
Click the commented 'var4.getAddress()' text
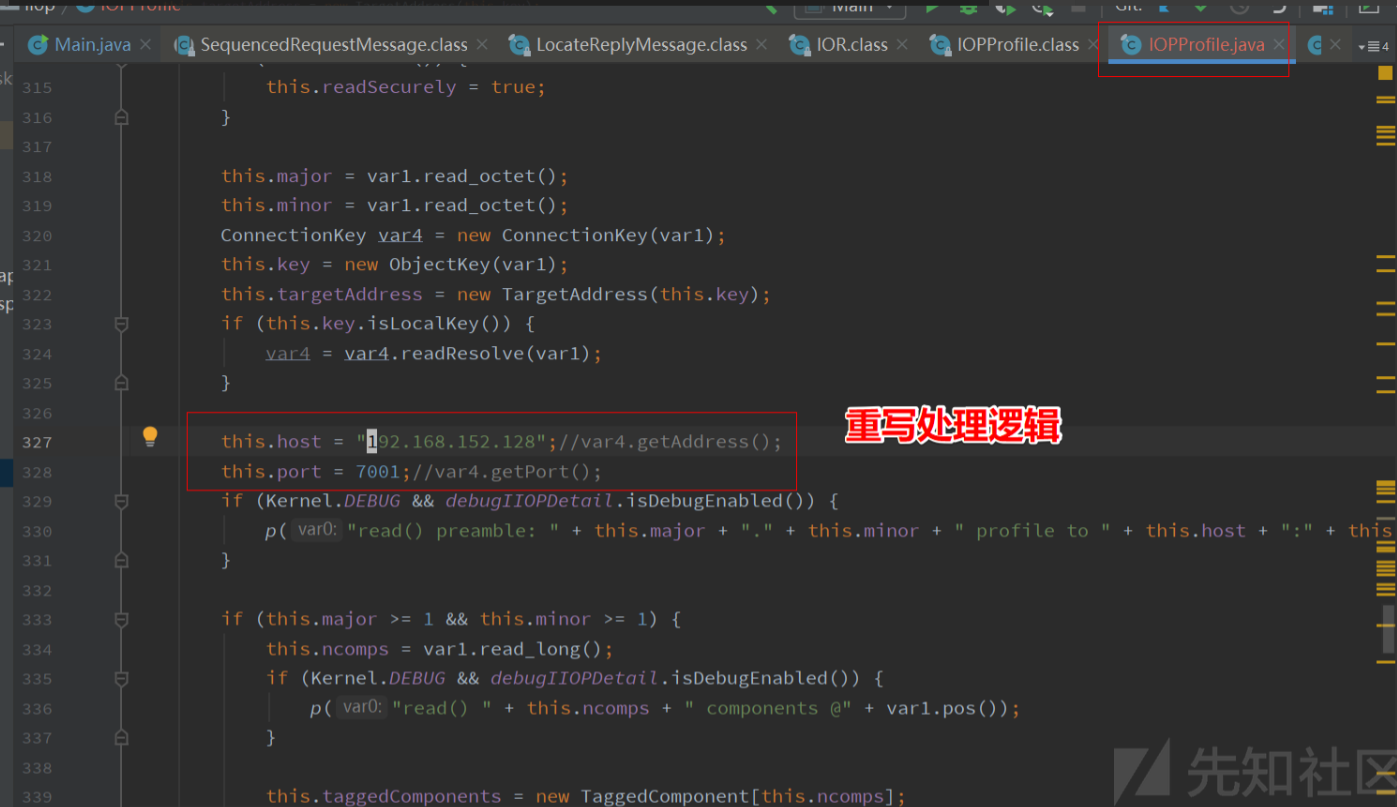(670, 442)
